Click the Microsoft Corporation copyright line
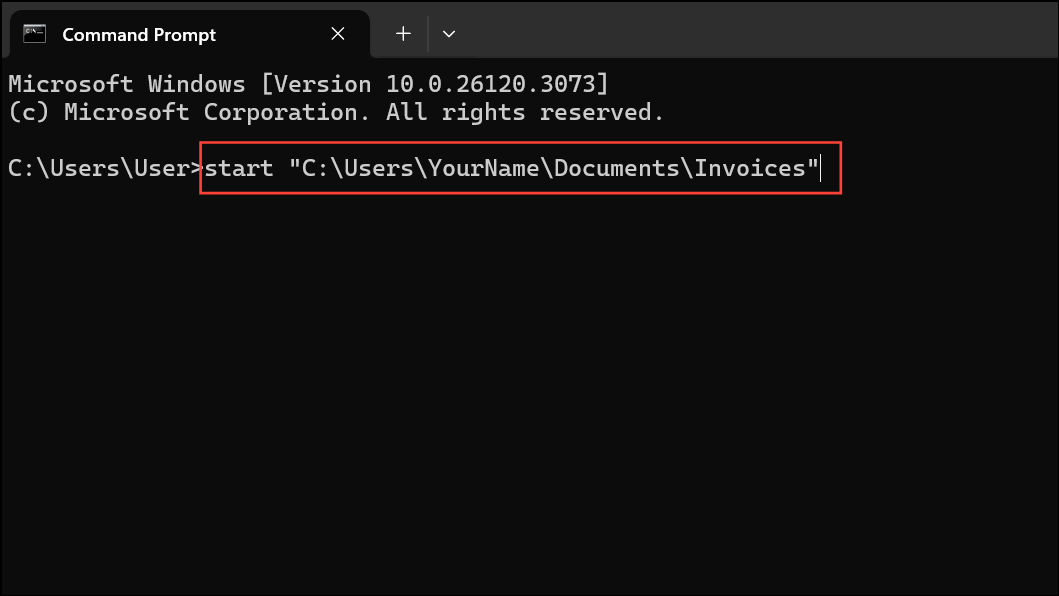 336,112
